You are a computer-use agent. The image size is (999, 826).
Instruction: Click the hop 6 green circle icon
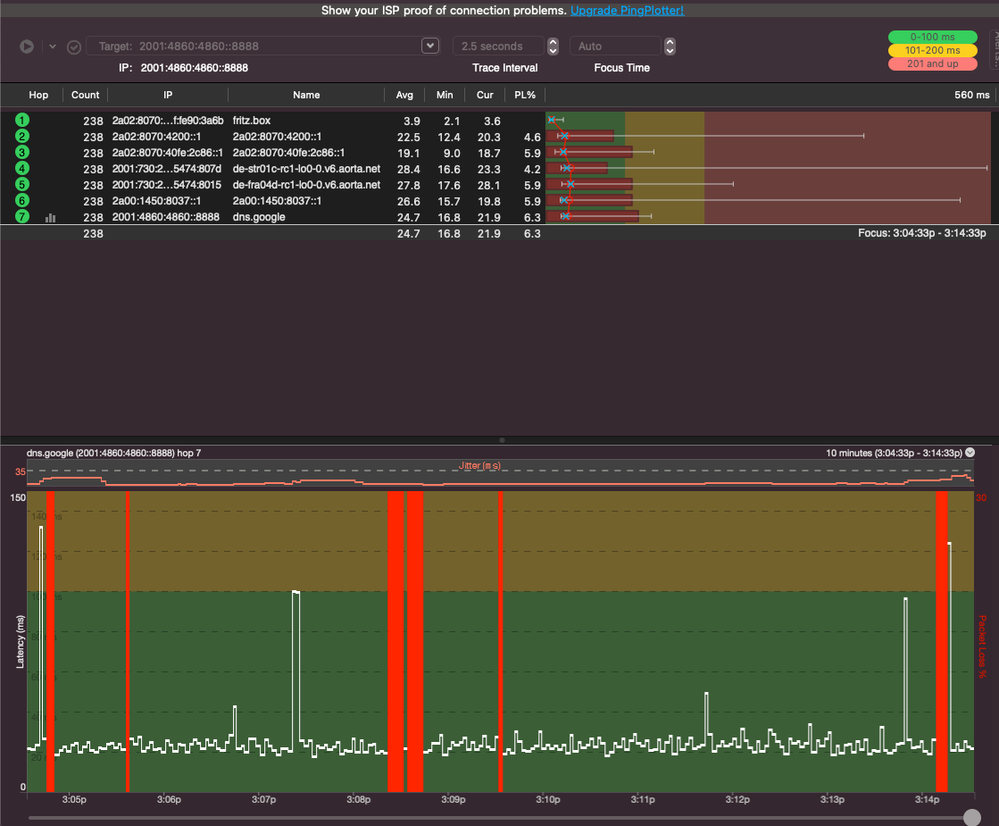(22, 201)
